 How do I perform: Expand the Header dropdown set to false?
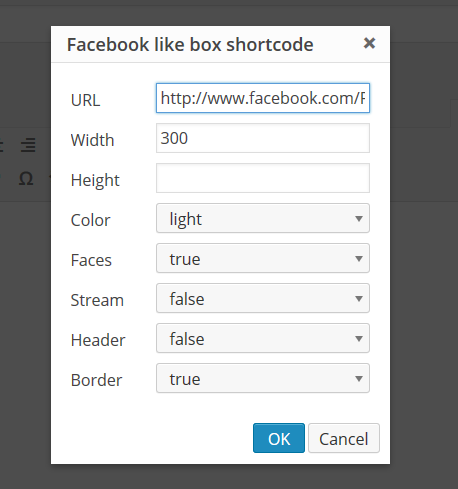(x=263, y=338)
